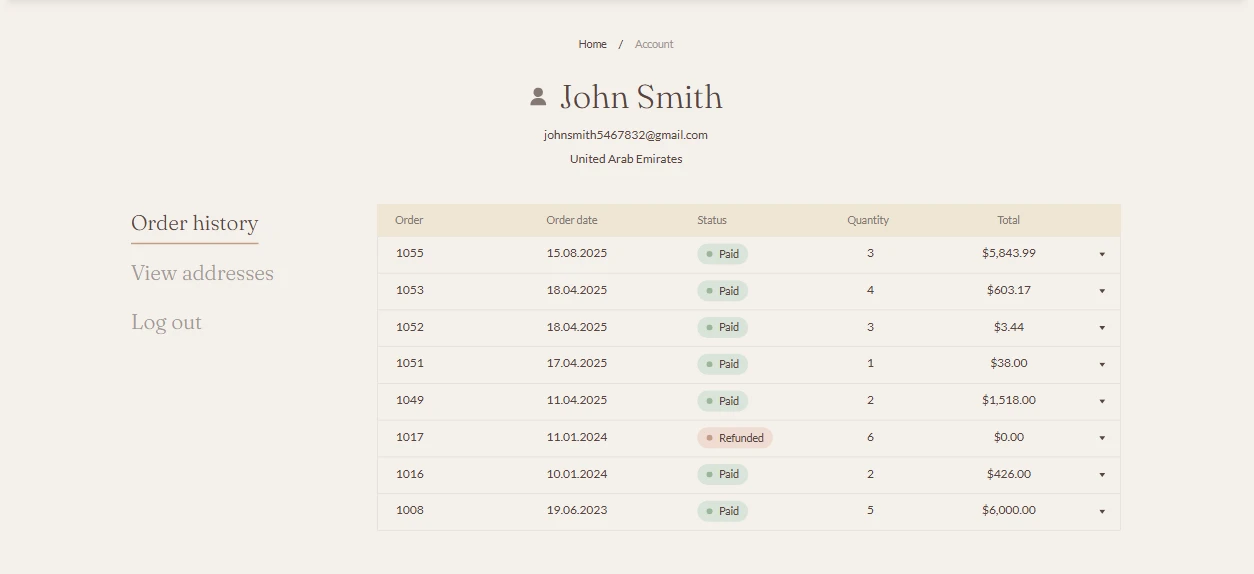Open the View addresses section
The height and width of the screenshot is (574, 1254).
point(202,273)
